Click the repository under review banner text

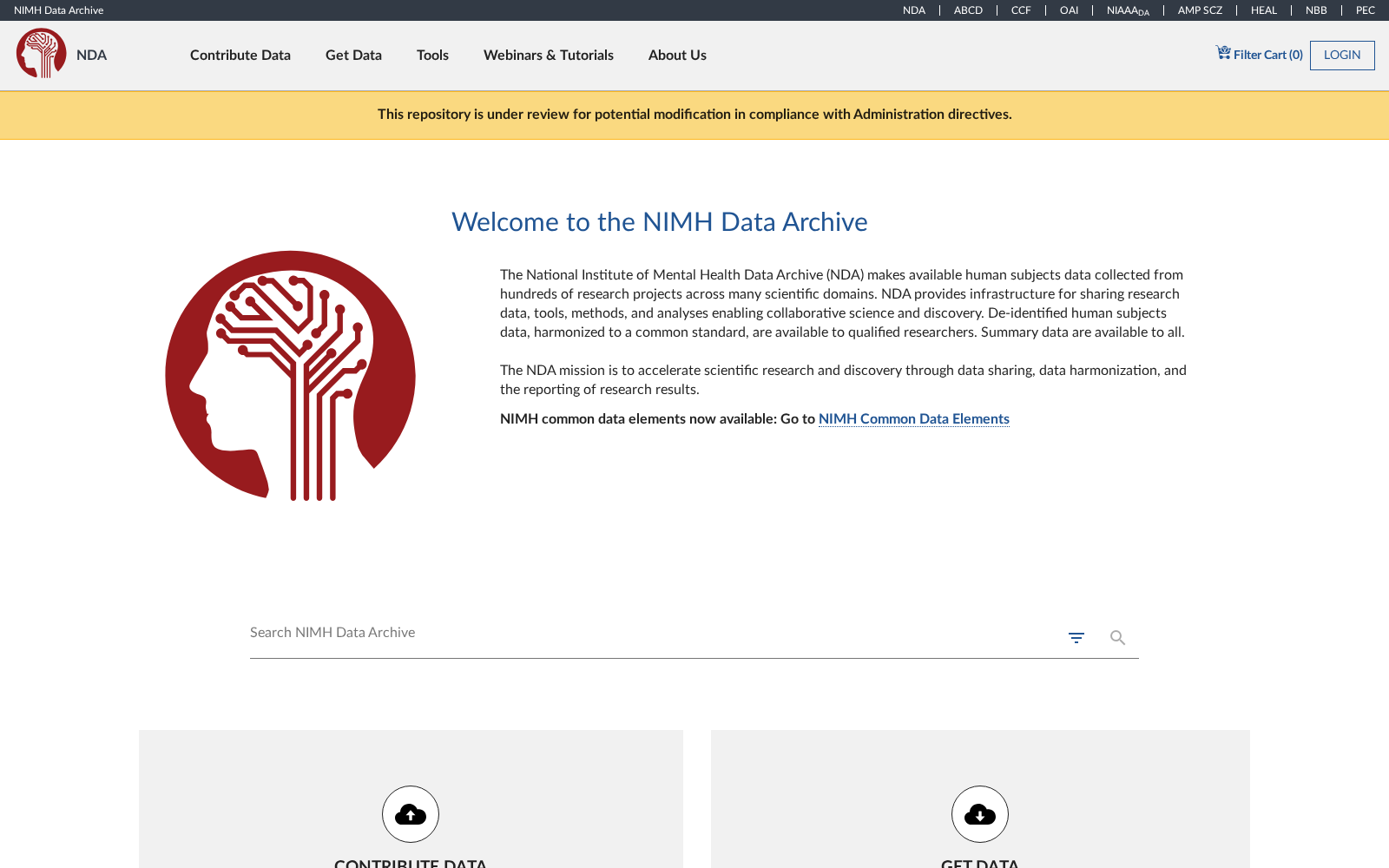694,115
